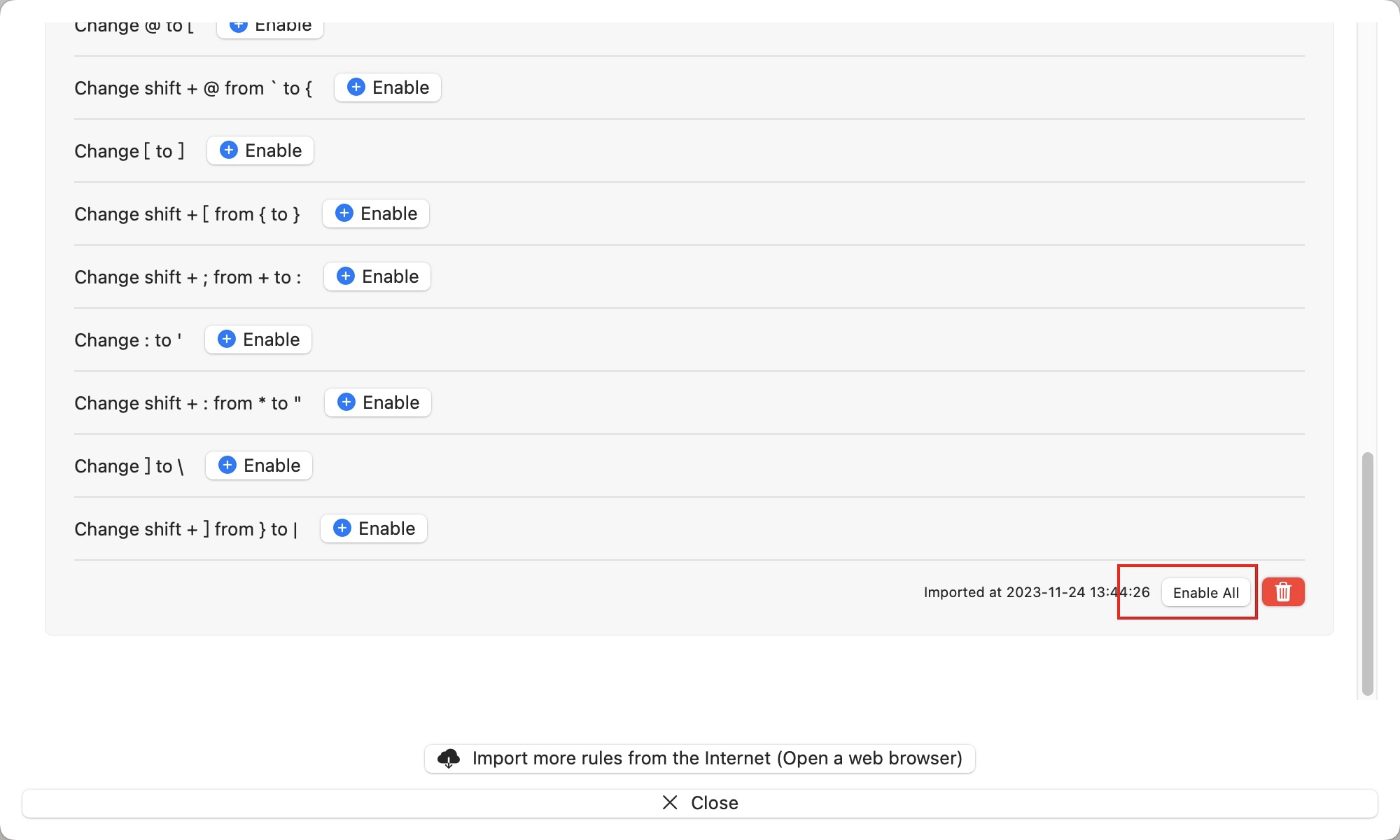Open Import more rules from the Internet
Image resolution: width=1400 pixels, height=840 pixels.
coord(700,758)
